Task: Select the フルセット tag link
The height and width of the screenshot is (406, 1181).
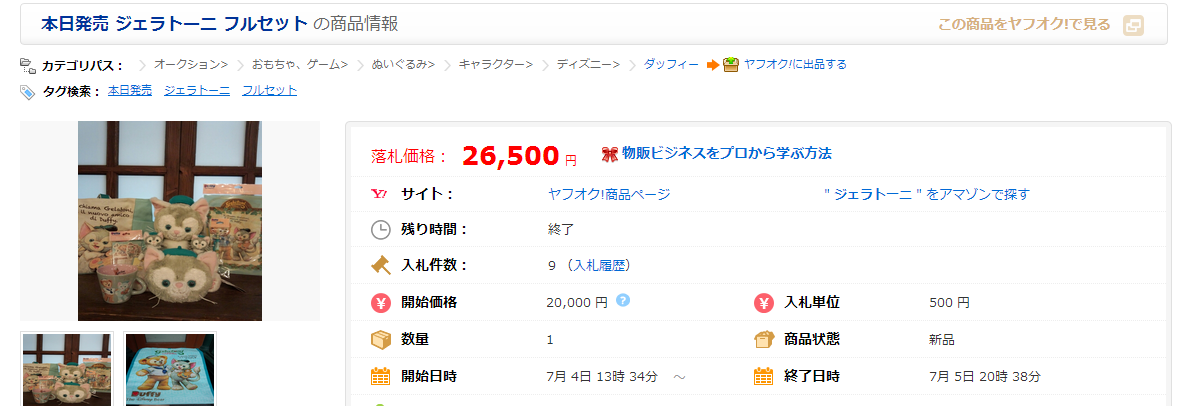Action: tap(269, 90)
